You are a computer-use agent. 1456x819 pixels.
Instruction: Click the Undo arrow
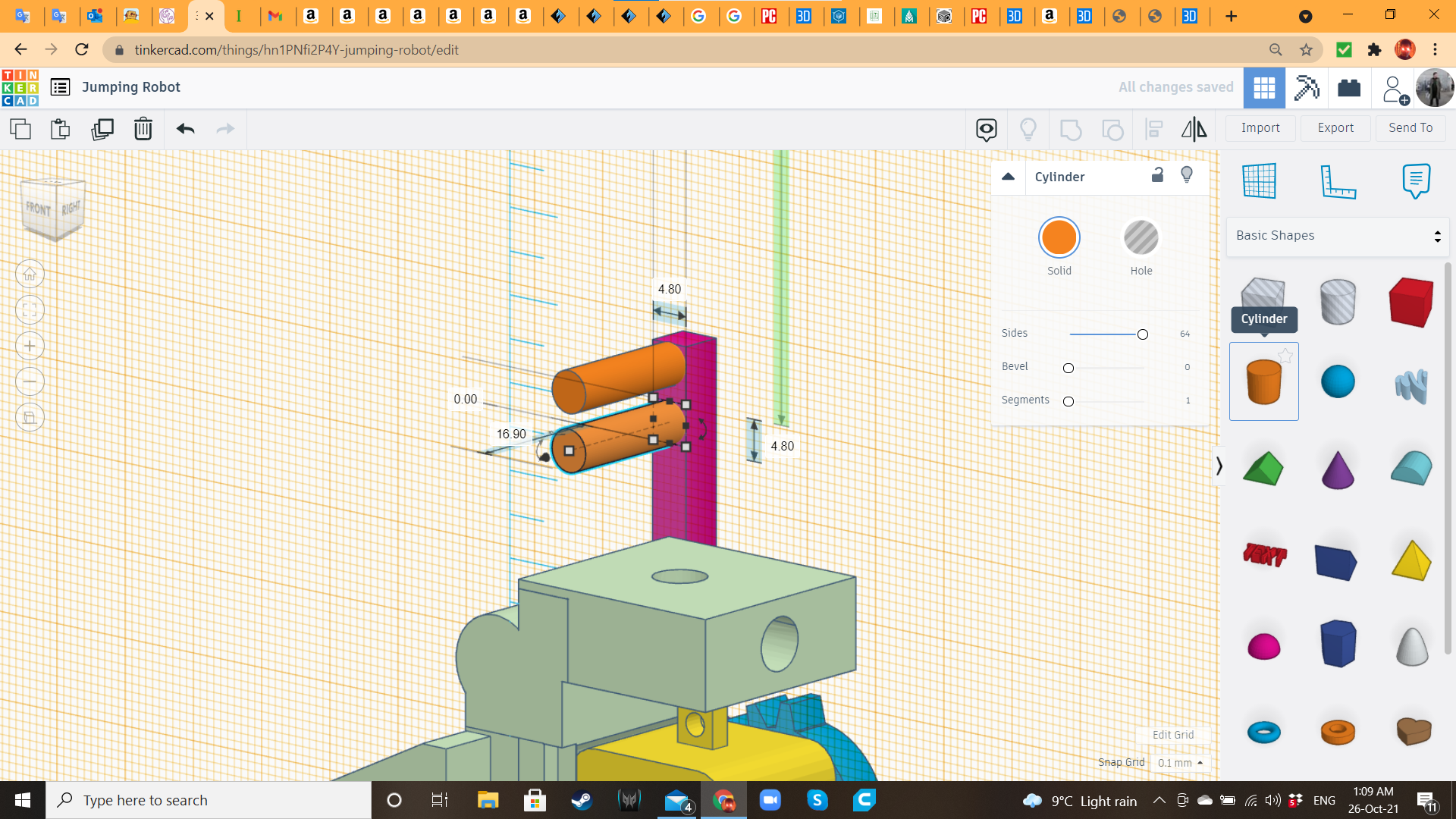coord(185,129)
